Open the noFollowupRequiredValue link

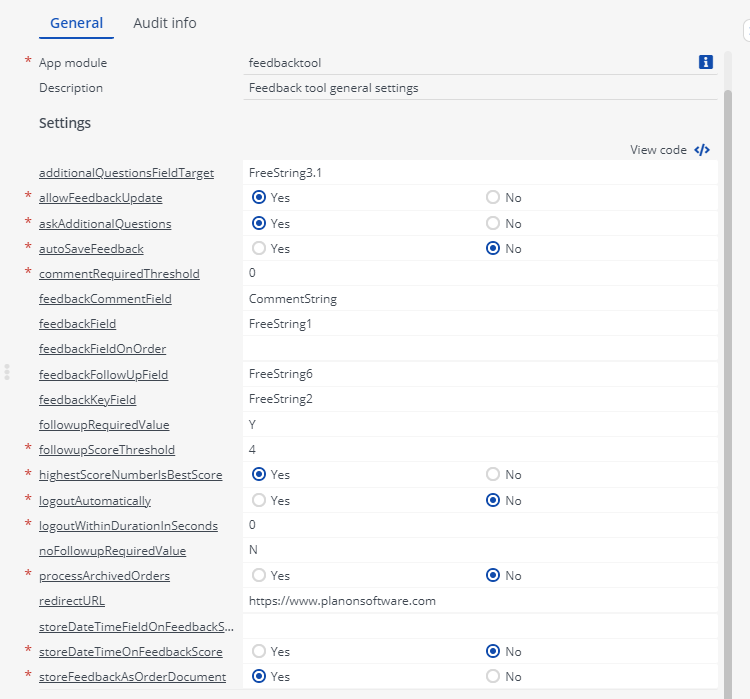tap(112, 551)
